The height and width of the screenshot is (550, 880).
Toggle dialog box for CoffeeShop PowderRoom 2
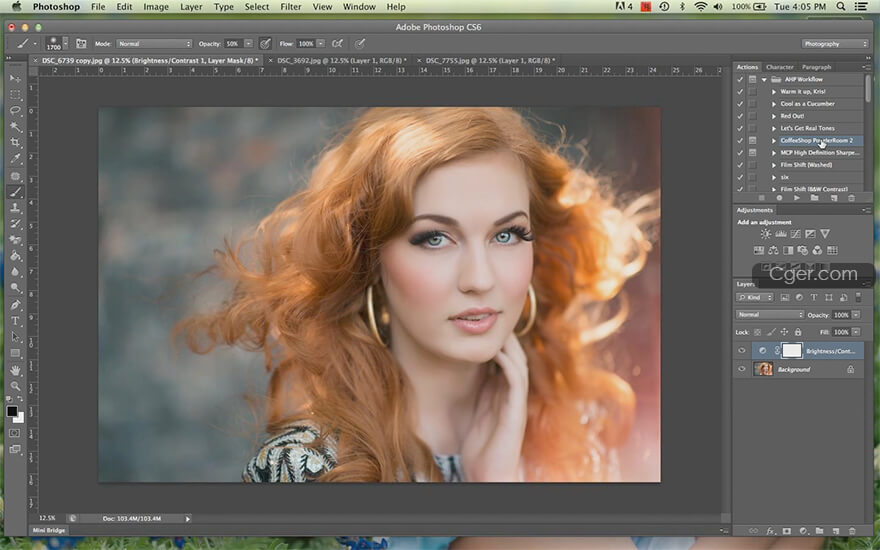[x=753, y=140]
